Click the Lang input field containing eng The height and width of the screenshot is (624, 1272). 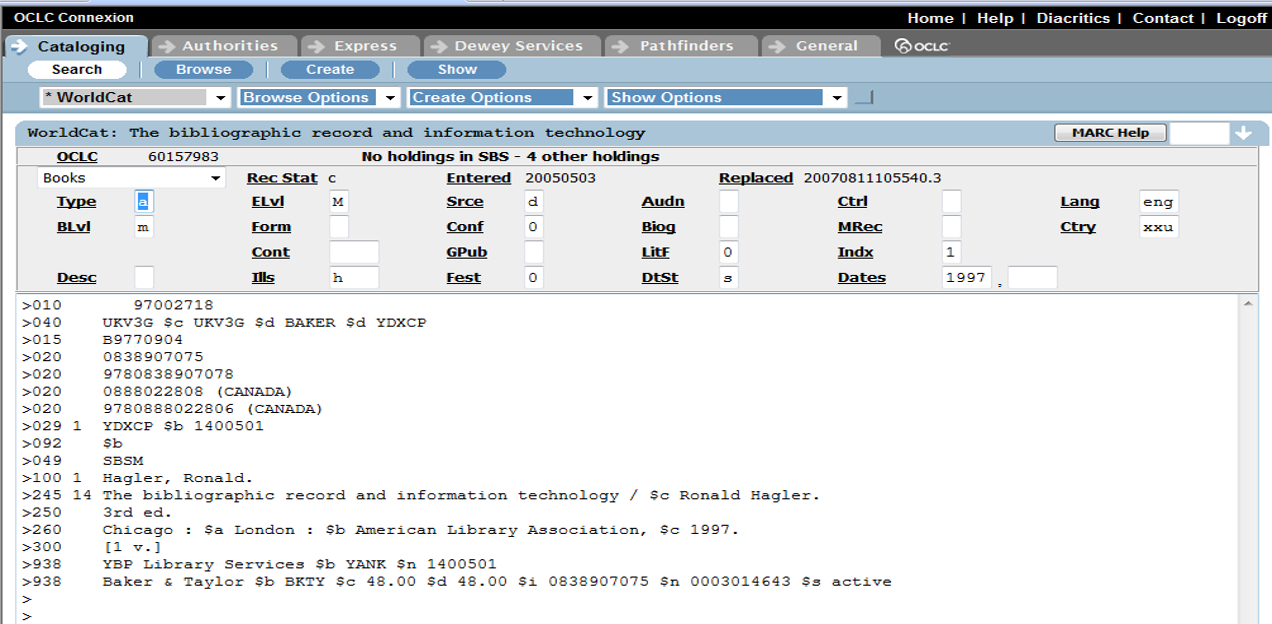point(1158,202)
